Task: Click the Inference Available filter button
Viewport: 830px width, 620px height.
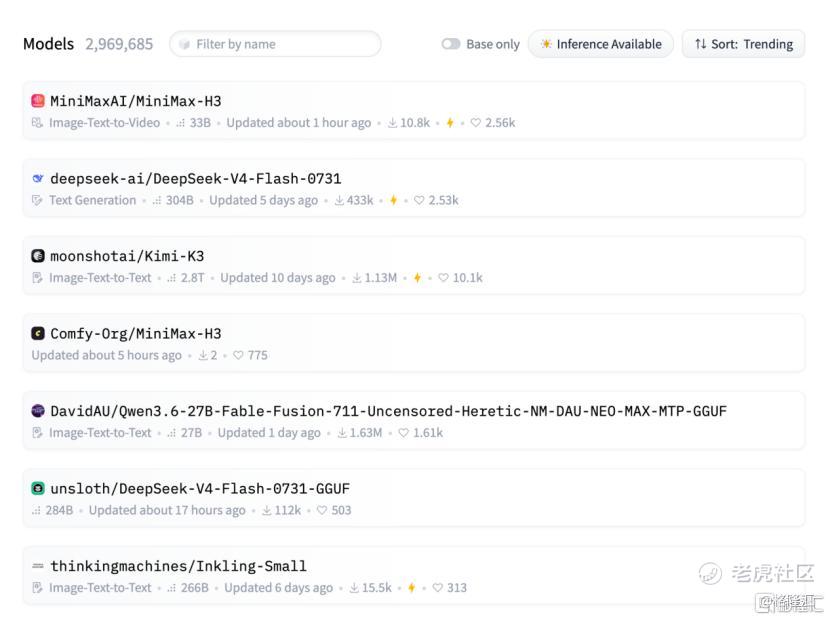Action: 601,44
